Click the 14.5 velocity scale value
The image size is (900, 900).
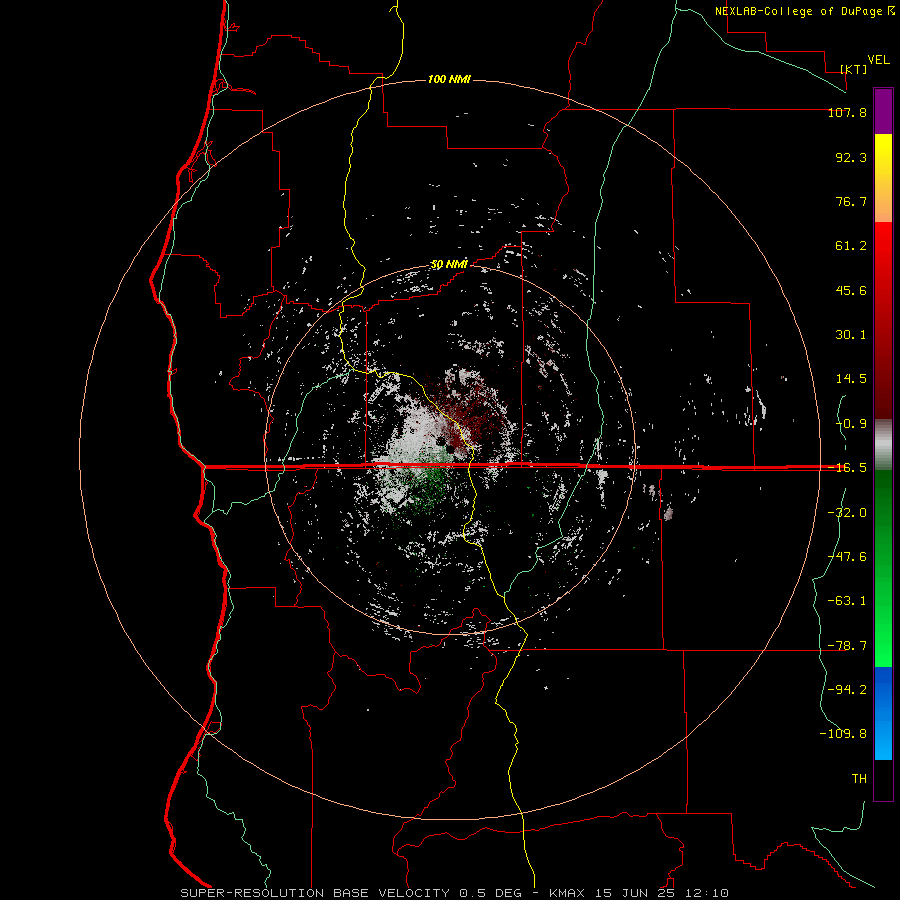(851, 379)
